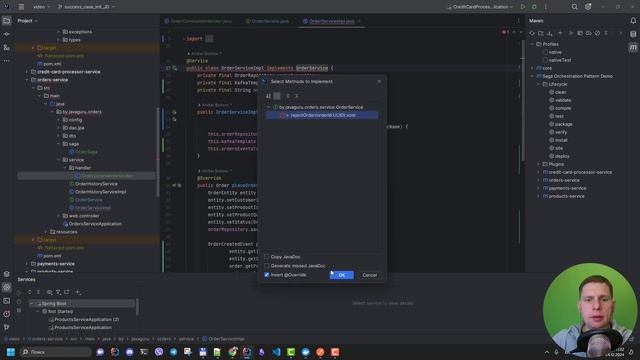Select rejectOrder method in the dialog list

click(x=322, y=116)
